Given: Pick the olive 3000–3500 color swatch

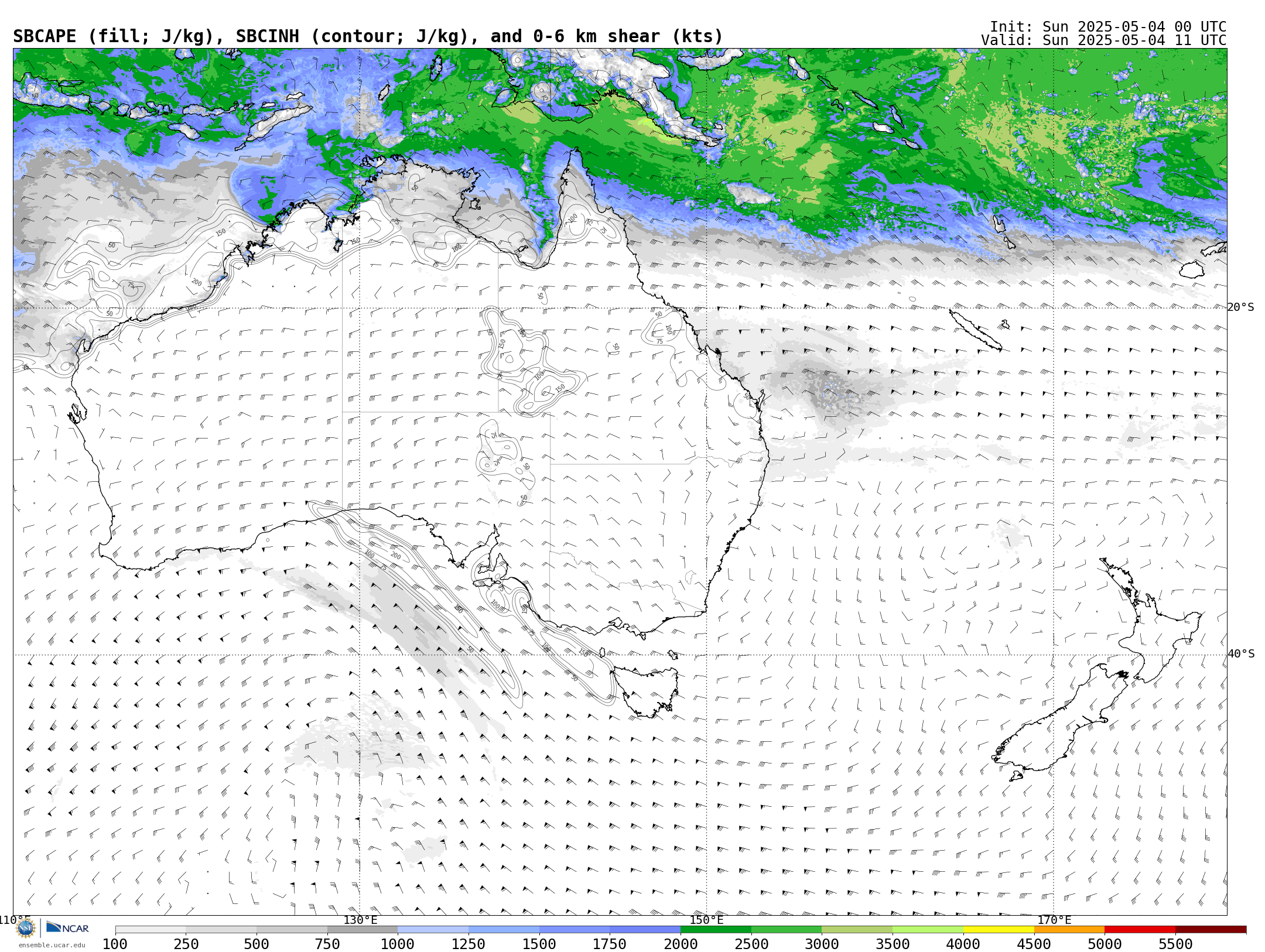Looking at the screenshot, I should coord(857,930).
